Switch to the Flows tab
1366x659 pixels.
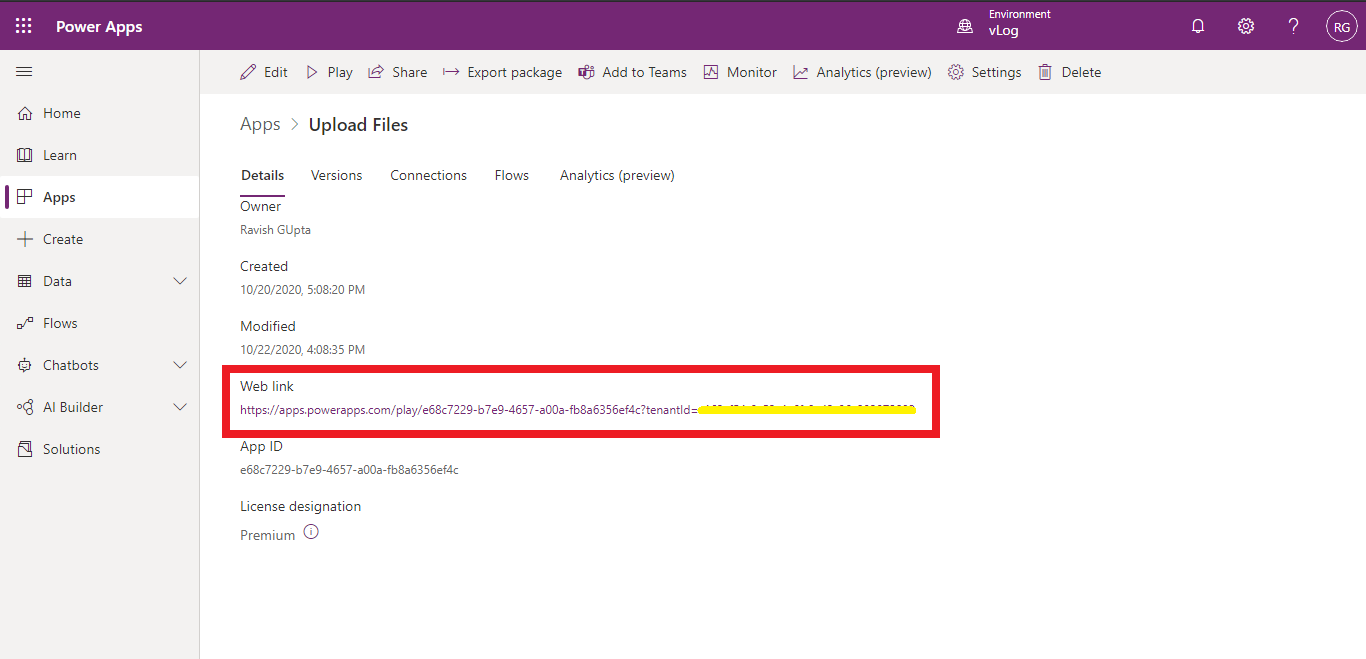tap(512, 176)
